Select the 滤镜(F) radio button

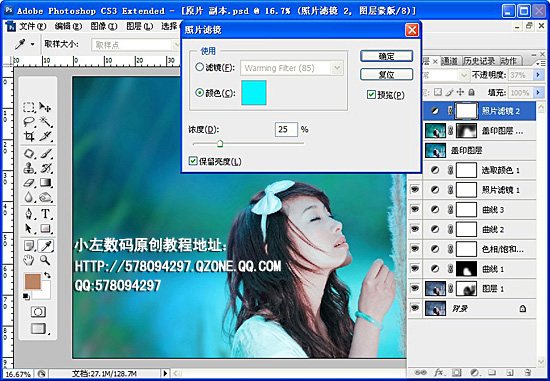[x=199, y=67]
